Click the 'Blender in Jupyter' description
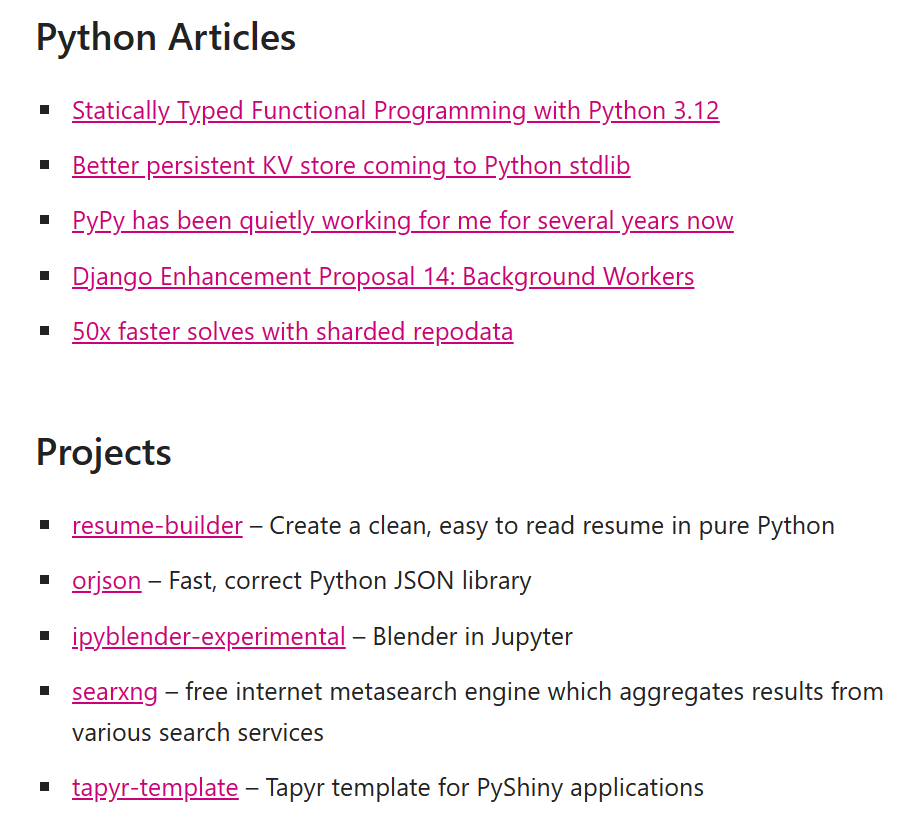 click(472, 637)
